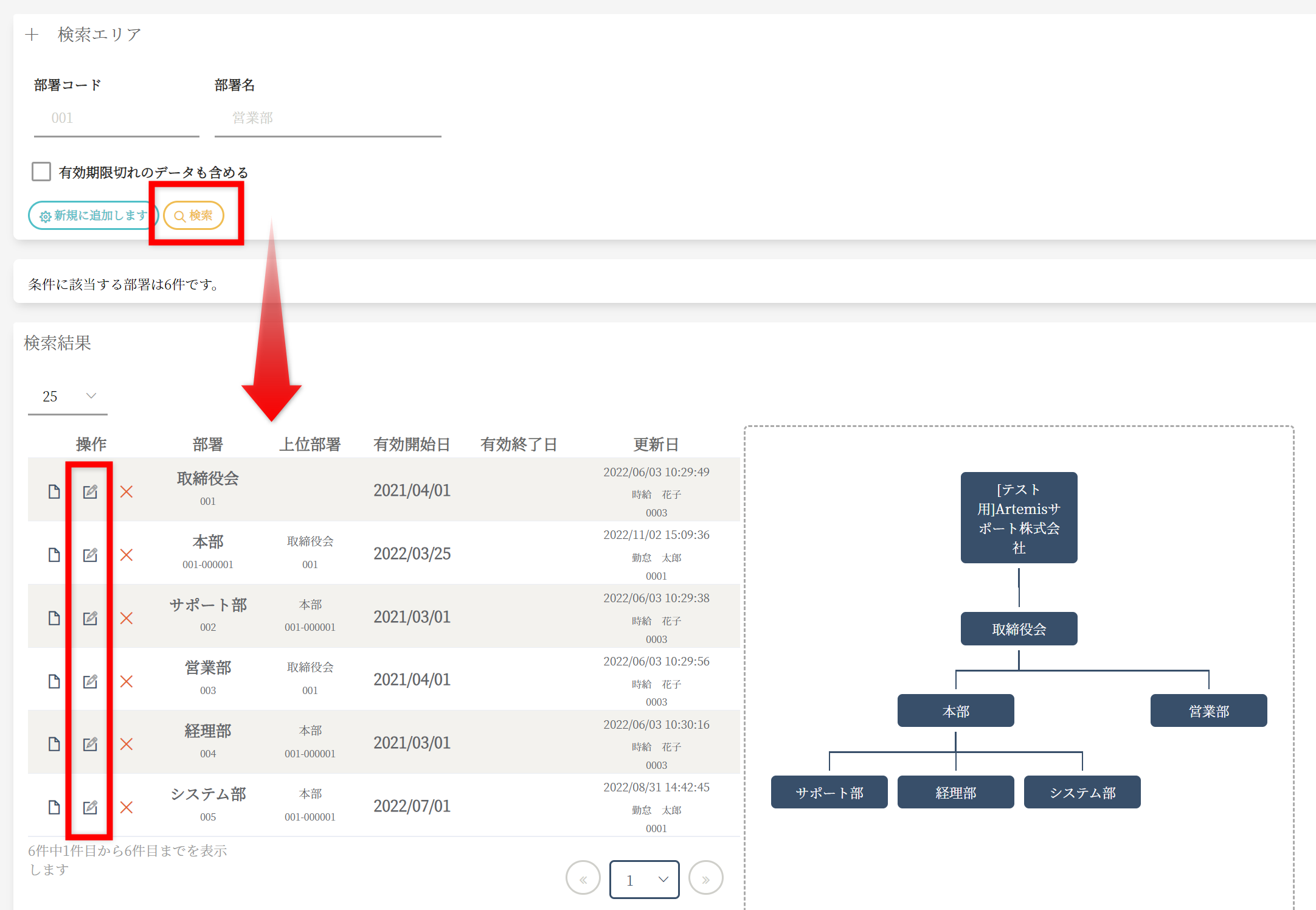Click the 部署名 input field
Screen dimensions: 1316x910
(328, 118)
